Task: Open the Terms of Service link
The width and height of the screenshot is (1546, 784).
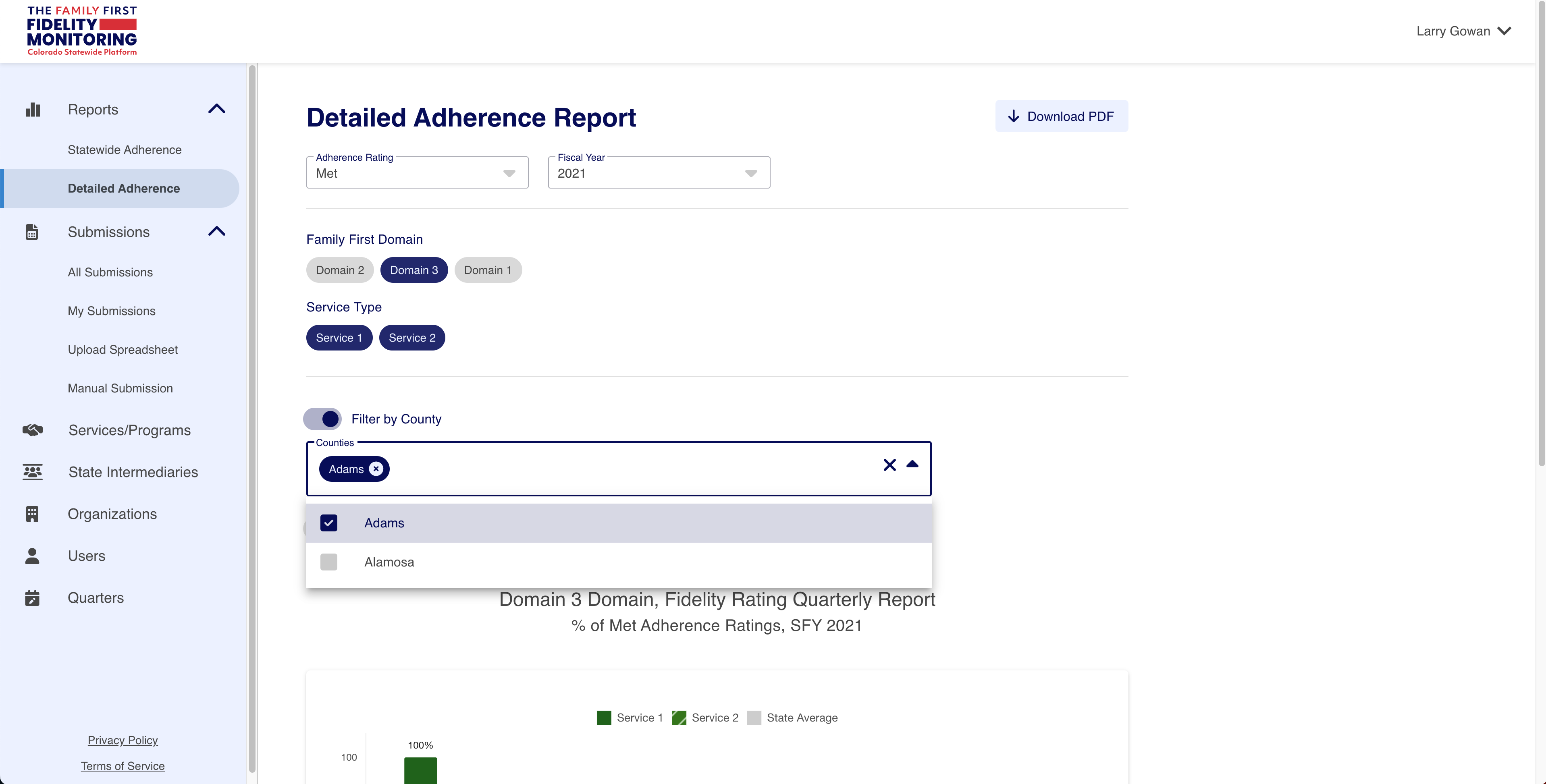Action: [123, 766]
